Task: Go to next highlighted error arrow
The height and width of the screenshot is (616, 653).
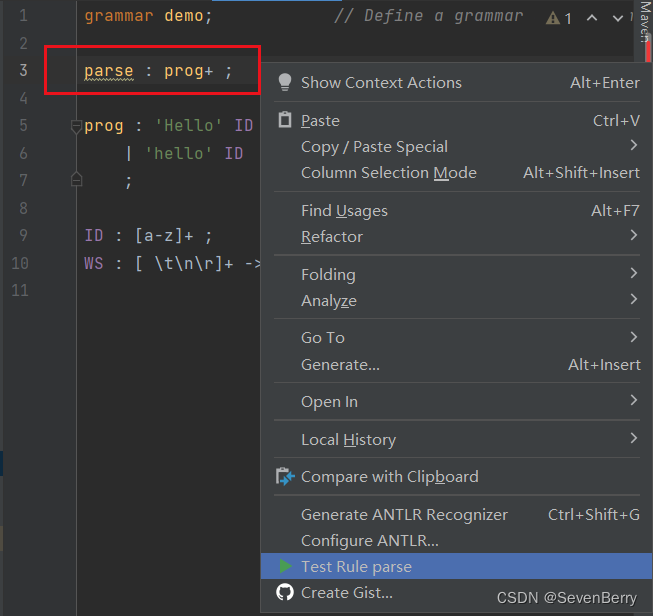Action: coord(618,18)
